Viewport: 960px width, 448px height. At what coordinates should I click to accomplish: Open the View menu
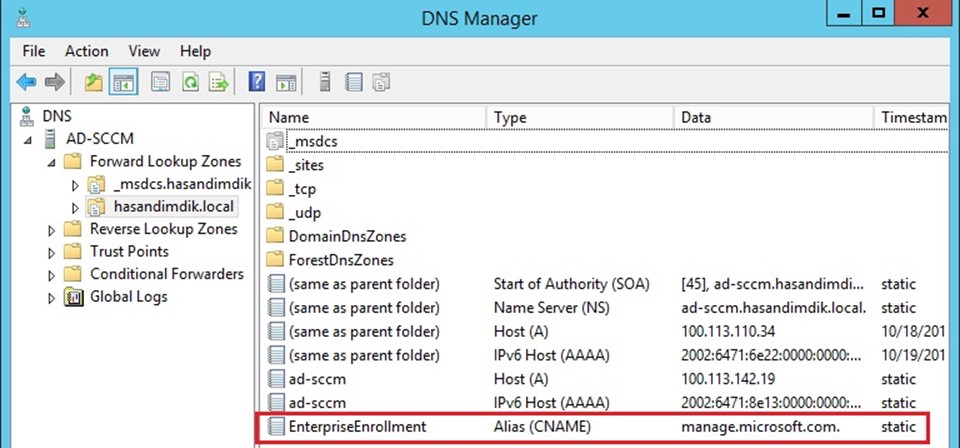144,51
